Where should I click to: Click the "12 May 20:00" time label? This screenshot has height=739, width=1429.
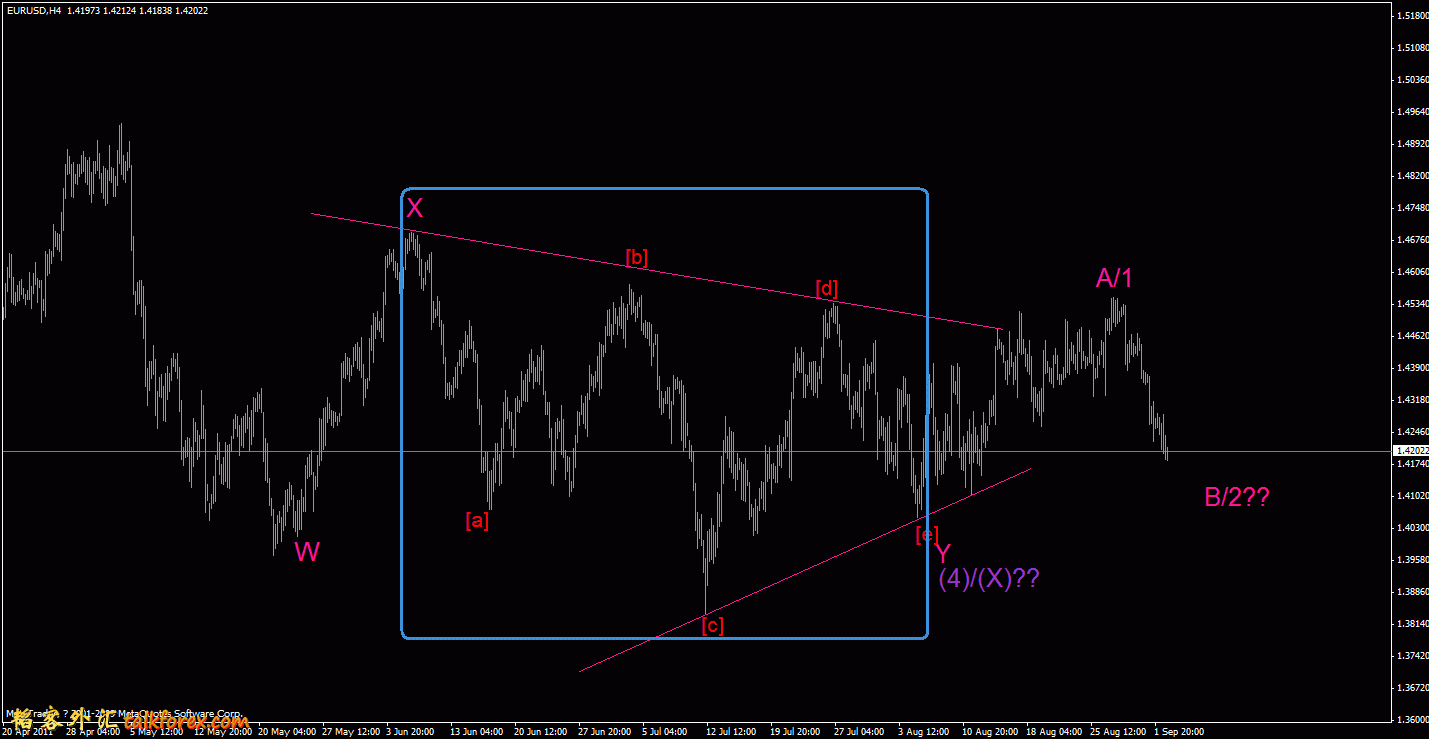click(x=222, y=731)
